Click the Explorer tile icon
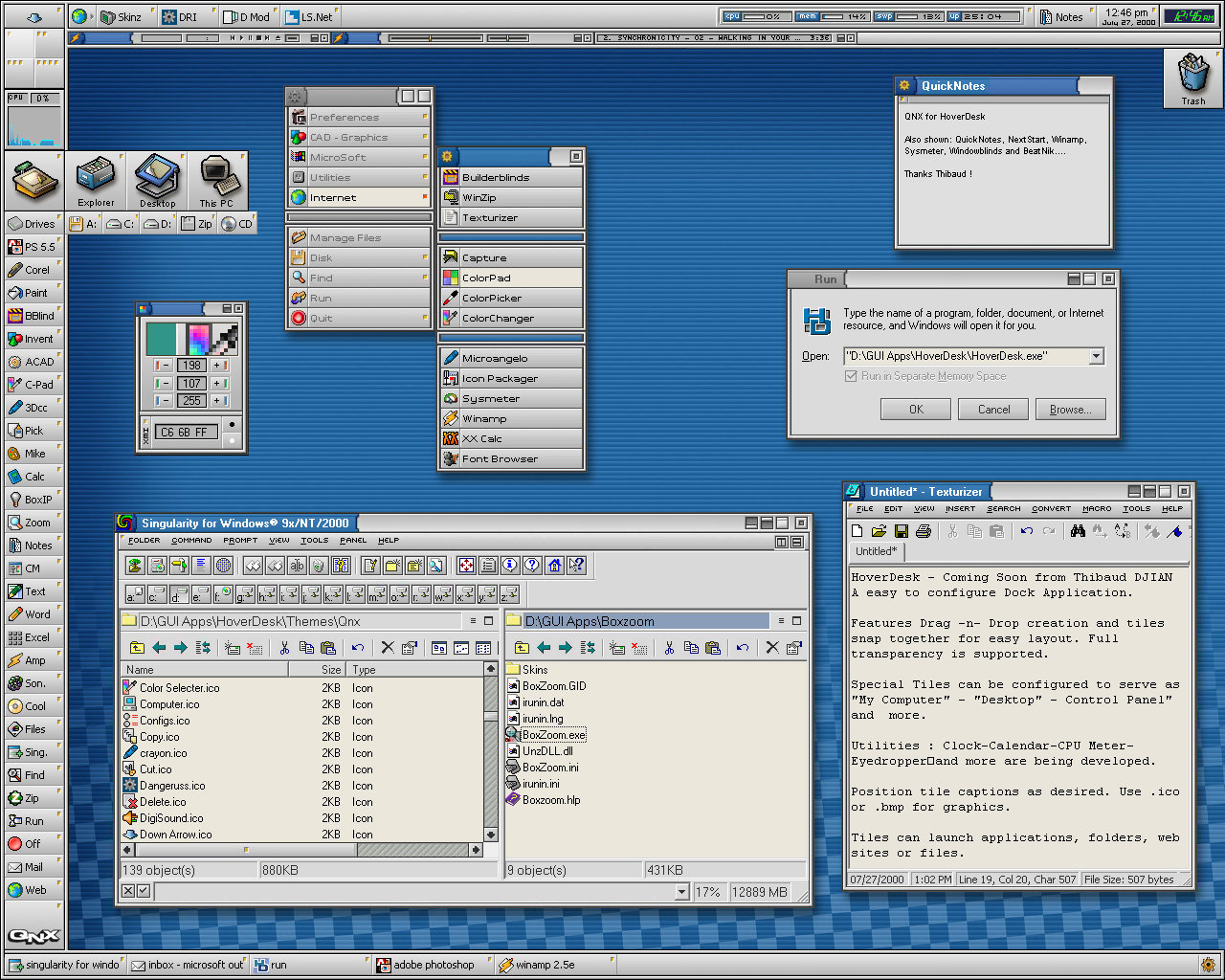Viewport: 1225px width, 980px height. pos(96,180)
